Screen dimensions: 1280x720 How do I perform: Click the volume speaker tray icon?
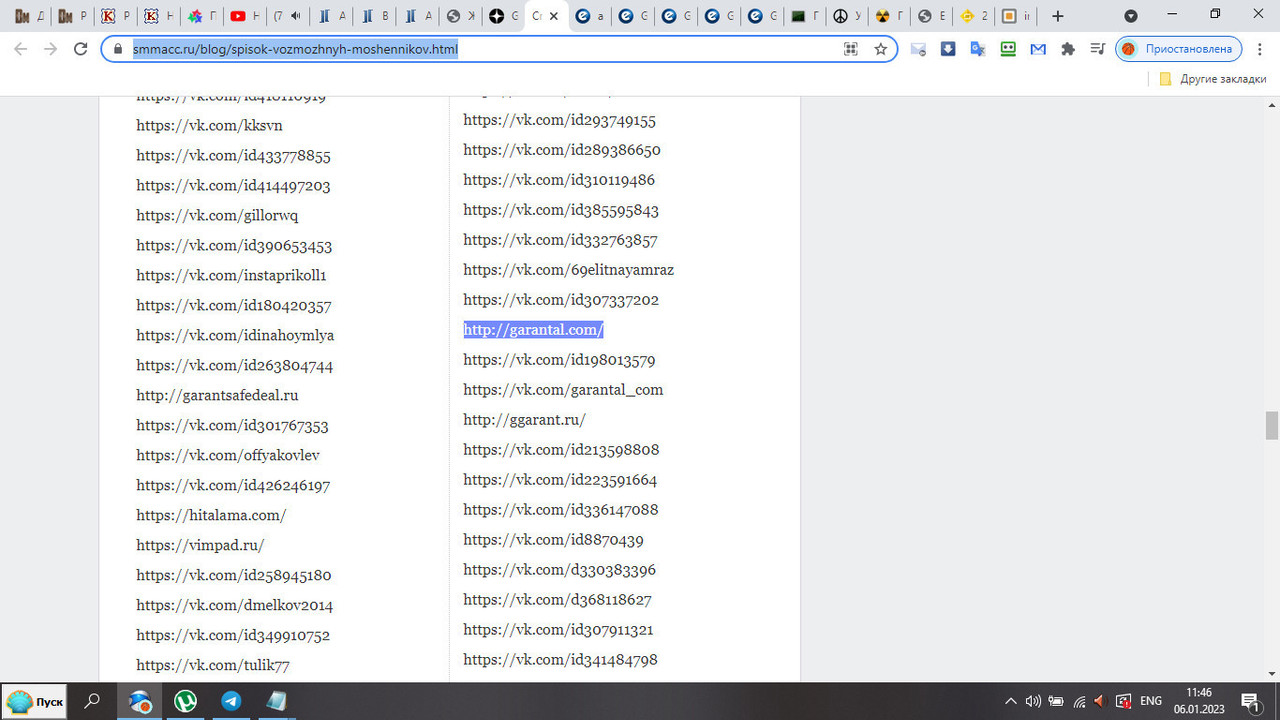[x=1033, y=701]
